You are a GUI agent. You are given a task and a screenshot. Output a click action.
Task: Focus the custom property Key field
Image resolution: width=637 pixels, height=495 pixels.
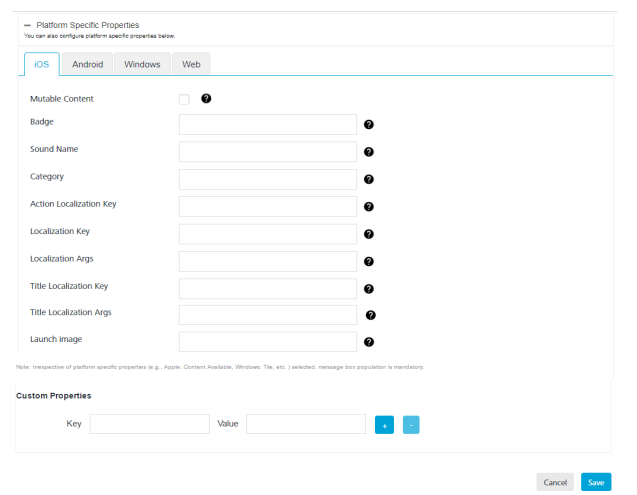click(150, 424)
